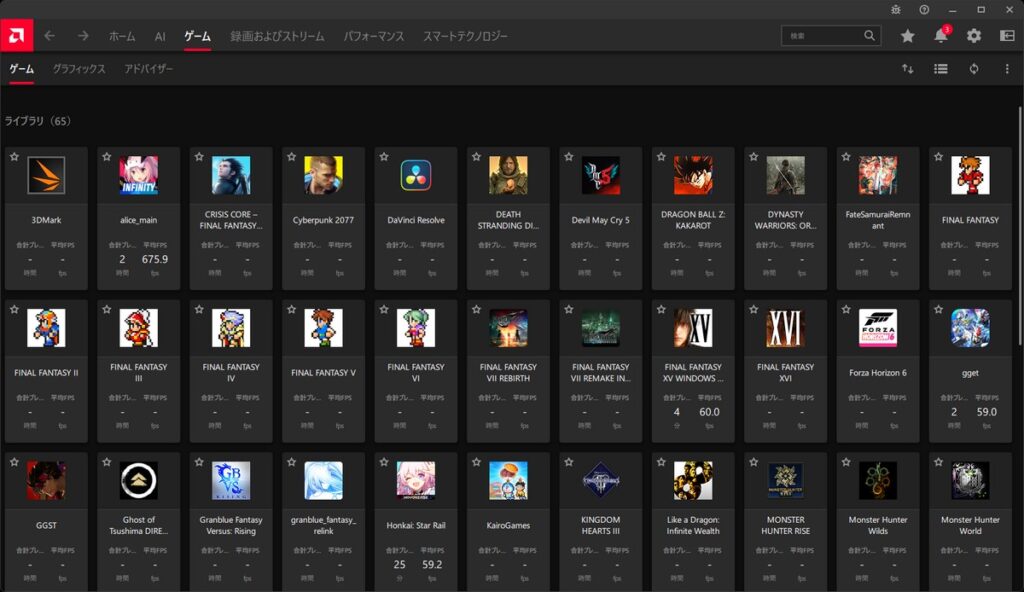1024x592 pixels.
Task: Open the FINAL FANTASY II sprite icon
Action: (x=46, y=328)
